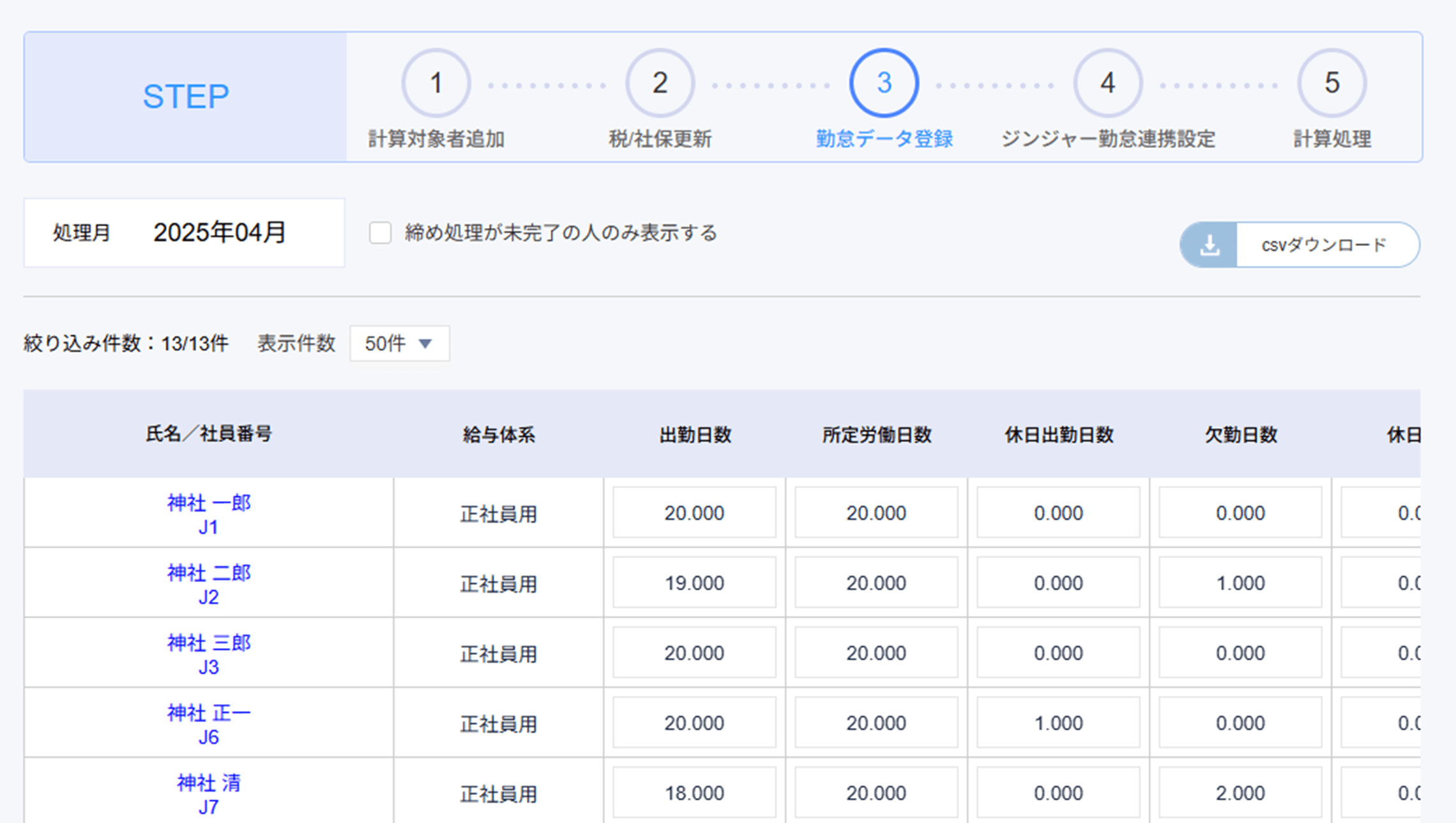Viewport: 1456px width, 823px height.
Task: Click the 表示件数 dropdown arrow
Action: (425, 344)
